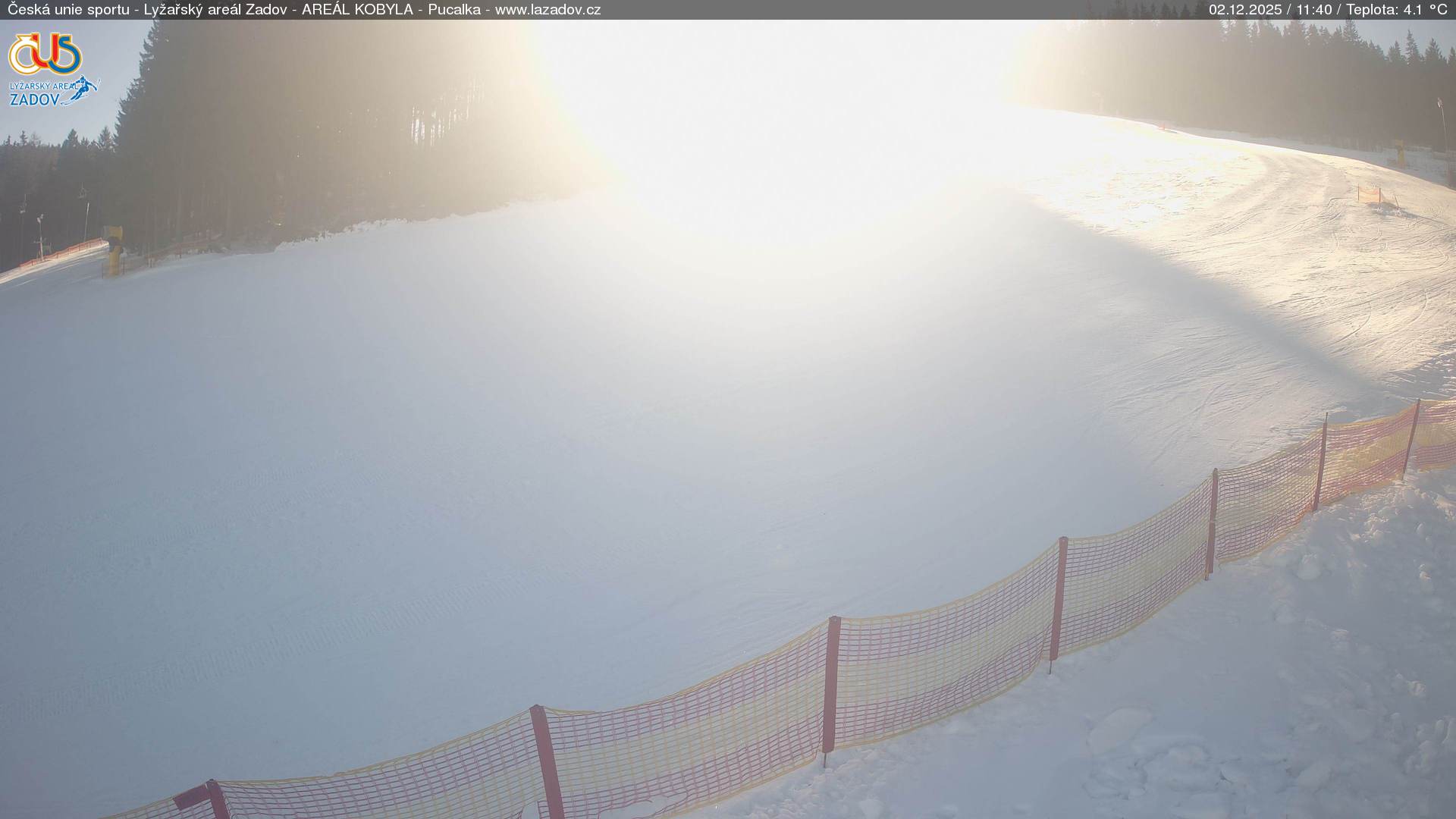Click the snow cannon at upper right
The height and width of the screenshot is (819, 1456).
1400,152
